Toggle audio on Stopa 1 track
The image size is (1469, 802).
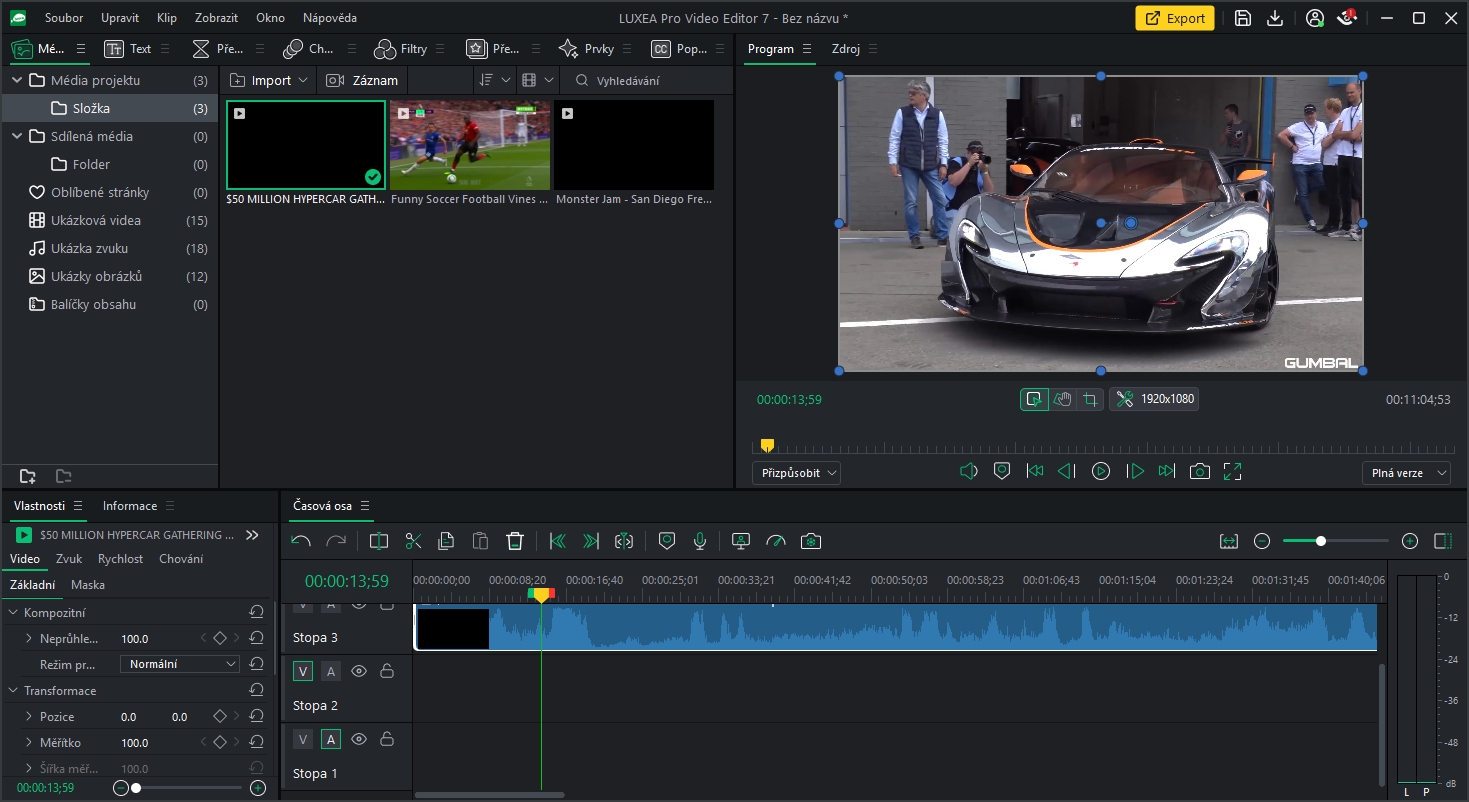[331, 739]
